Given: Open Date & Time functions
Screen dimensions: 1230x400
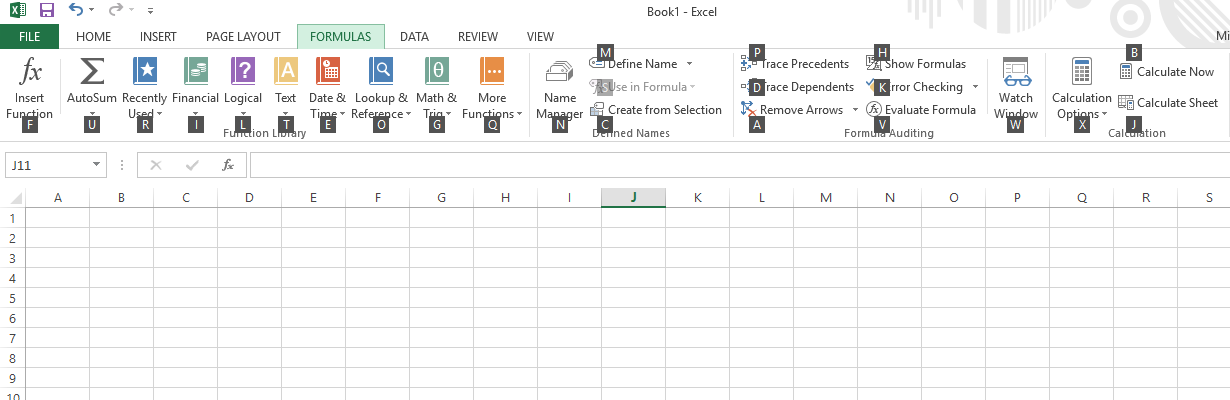Looking at the screenshot, I should (x=327, y=89).
